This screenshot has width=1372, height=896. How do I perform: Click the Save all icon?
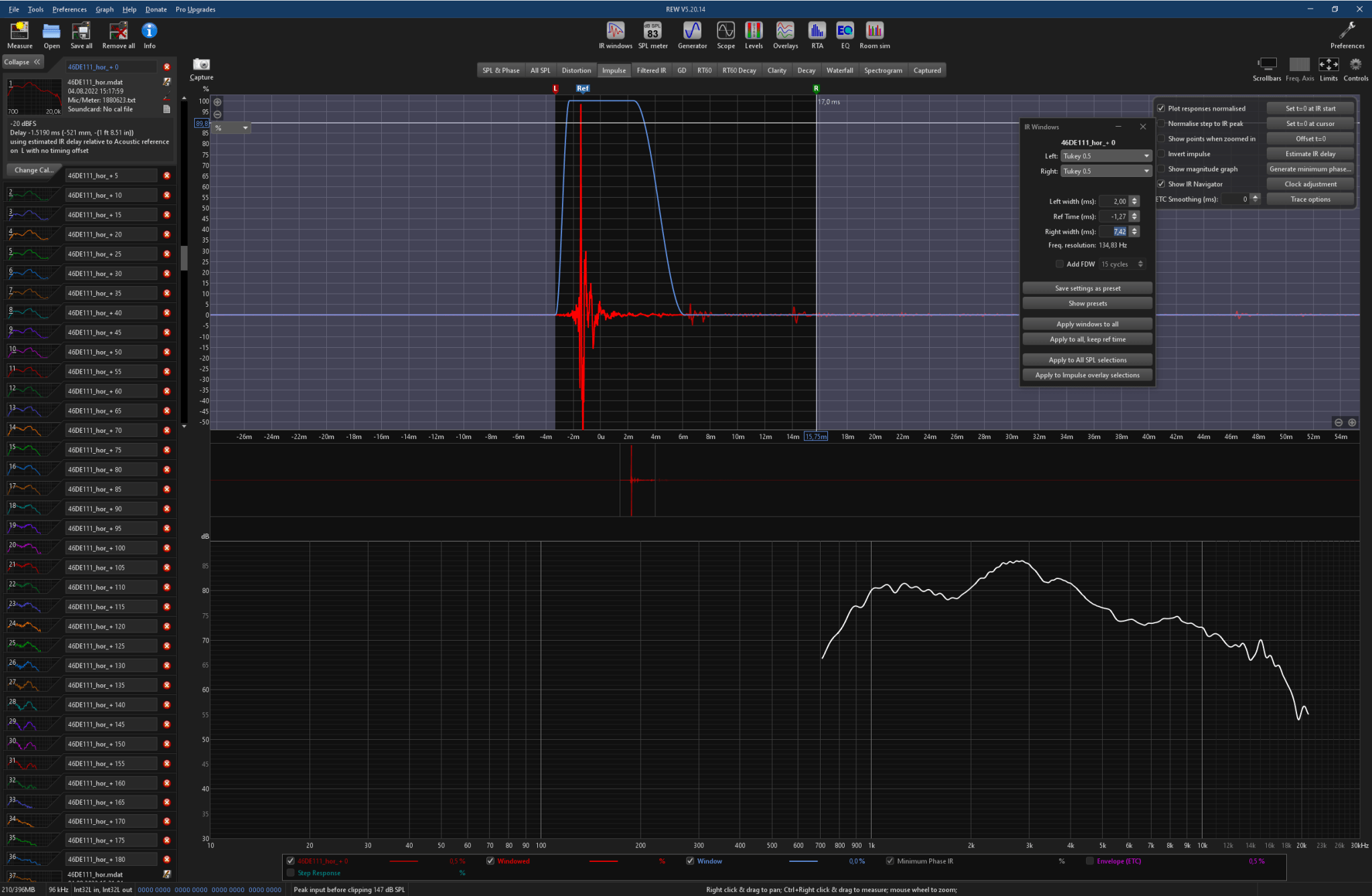(x=81, y=35)
